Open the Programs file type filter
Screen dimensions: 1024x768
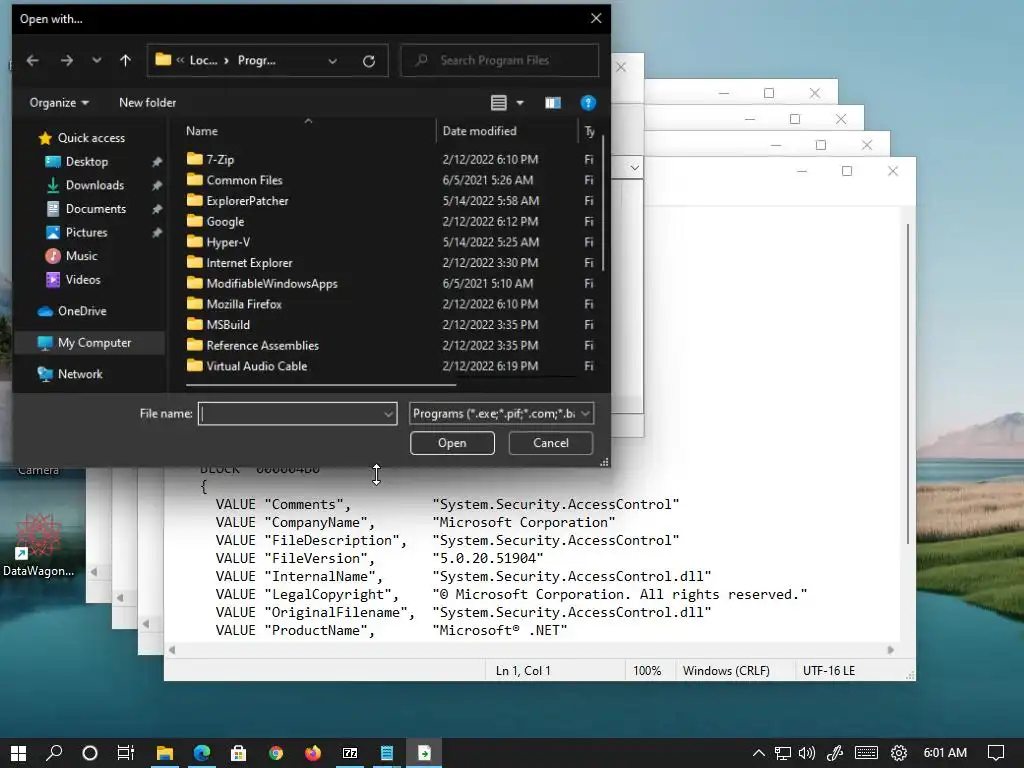(x=502, y=413)
